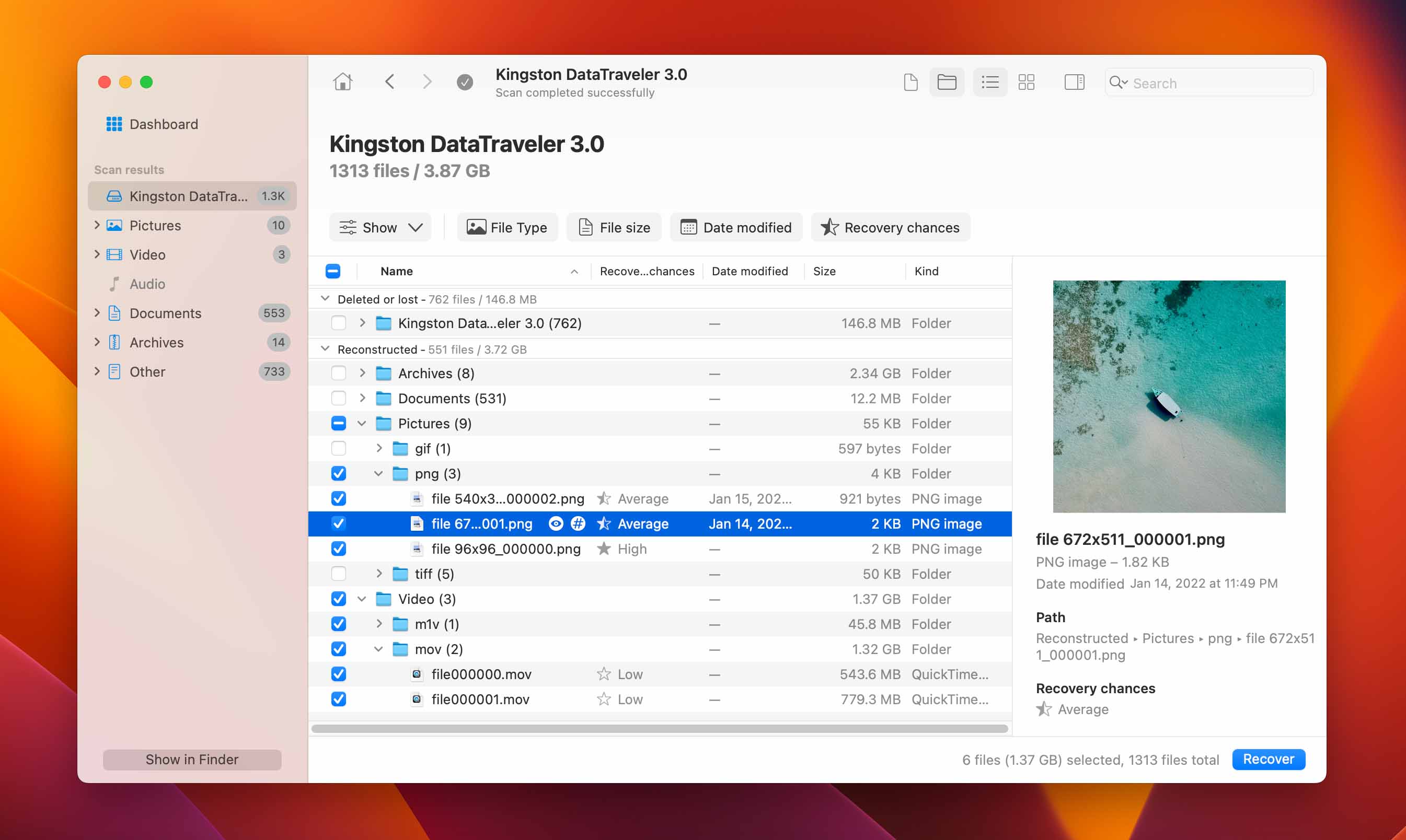1406x840 pixels.
Task: Toggle the select-all checkbox in header
Action: [x=333, y=271]
